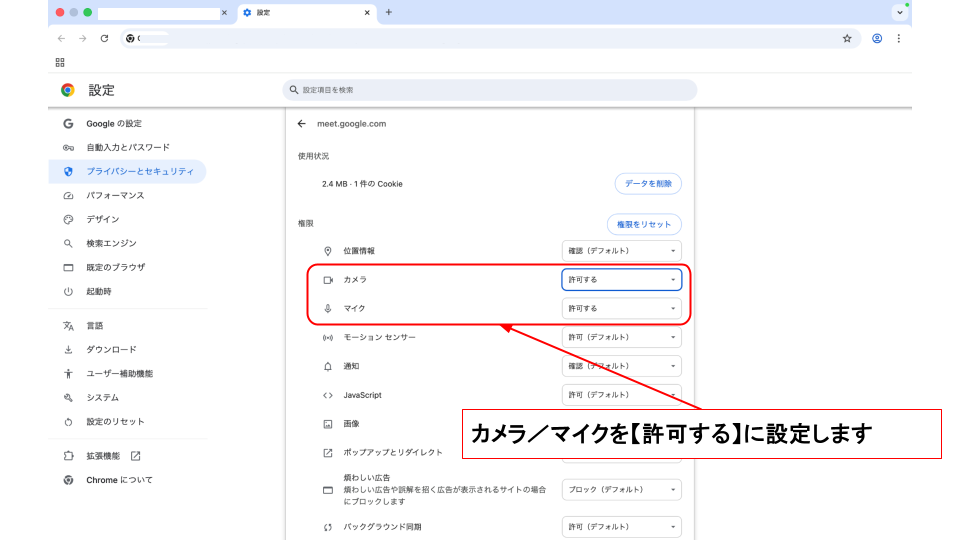Click the tab search chevron at top right
This screenshot has height=540, width=960.
(899, 12)
